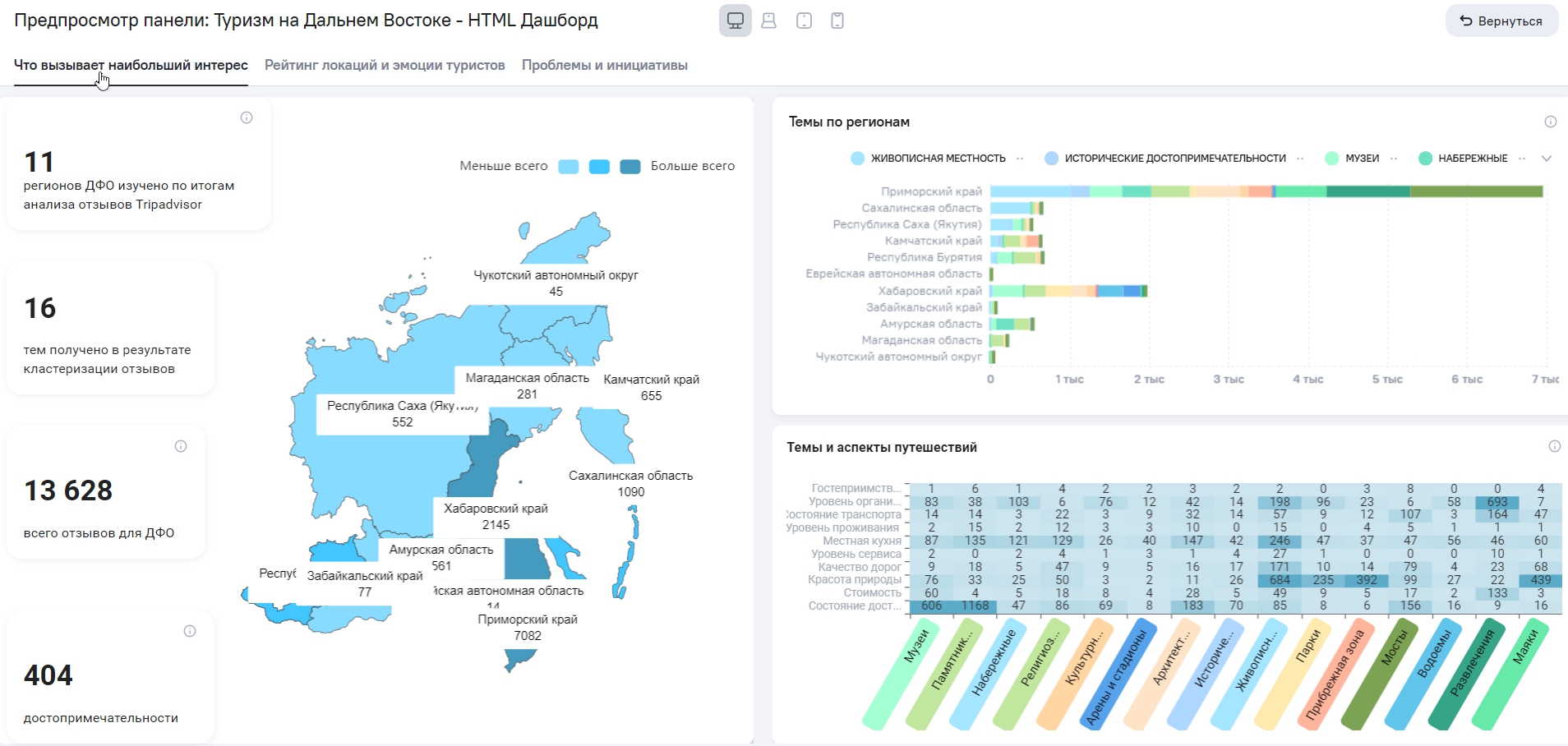Viewport: 1568px width, 746px height.
Task: Switch to tablet preview mode icon
Action: click(805, 21)
